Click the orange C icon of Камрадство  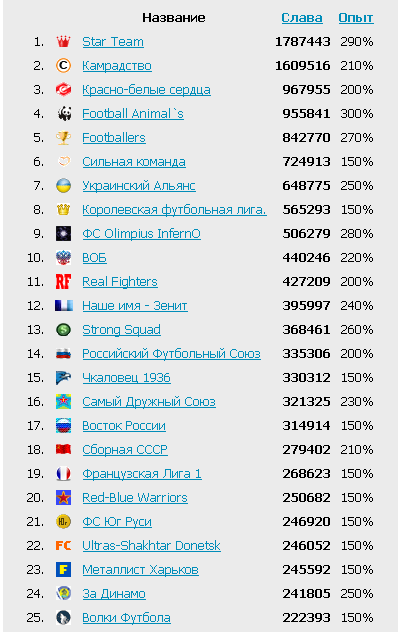pos(63,65)
